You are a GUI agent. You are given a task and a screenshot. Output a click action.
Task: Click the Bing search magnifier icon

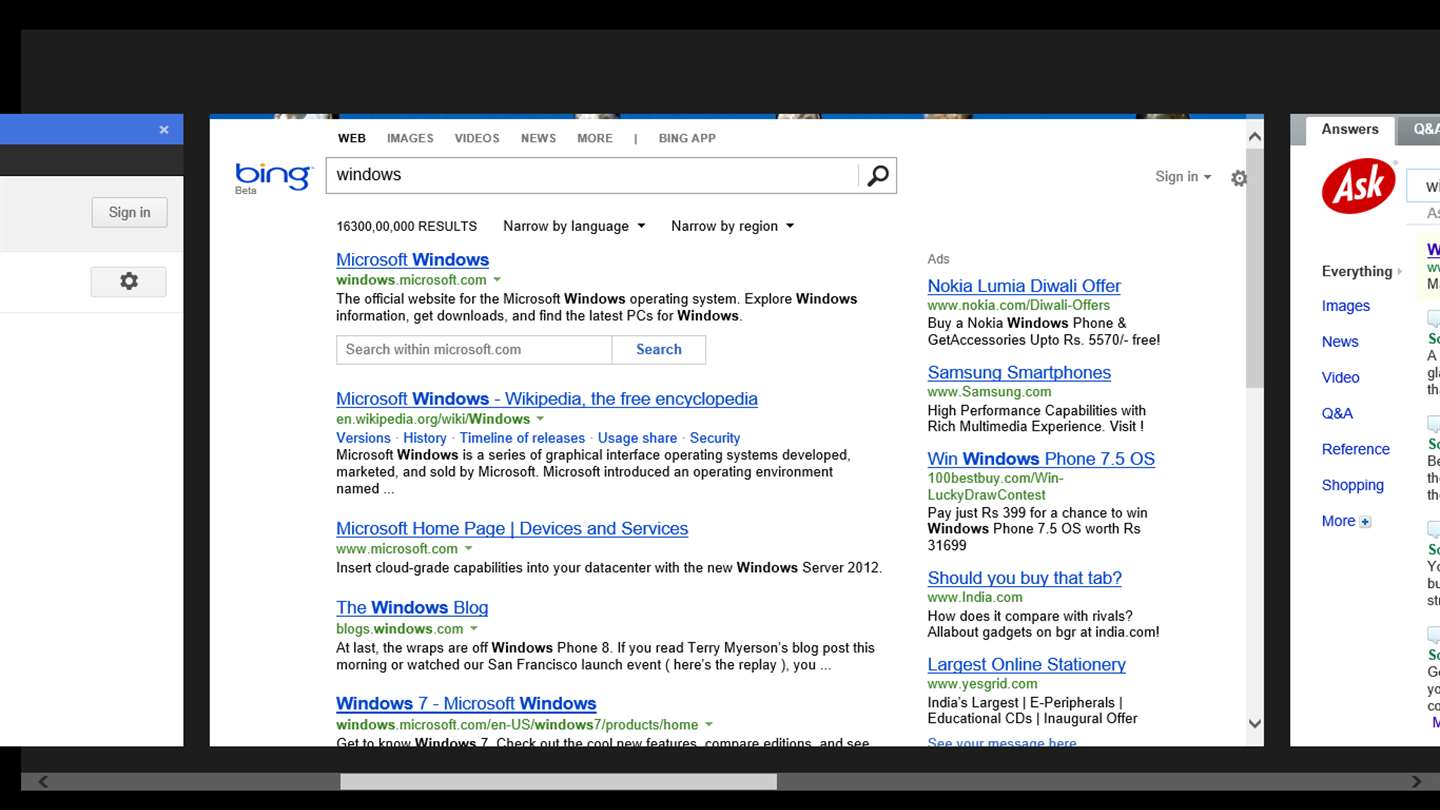click(878, 176)
